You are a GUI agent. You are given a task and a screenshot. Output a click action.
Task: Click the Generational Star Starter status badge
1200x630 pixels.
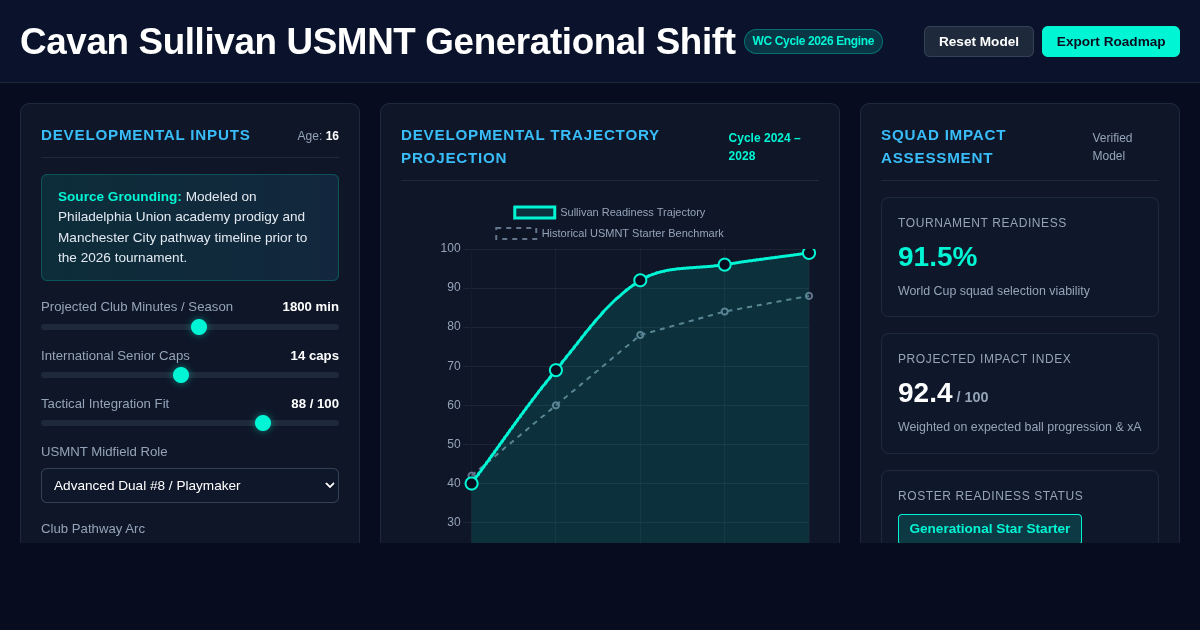tap(990, 528)
